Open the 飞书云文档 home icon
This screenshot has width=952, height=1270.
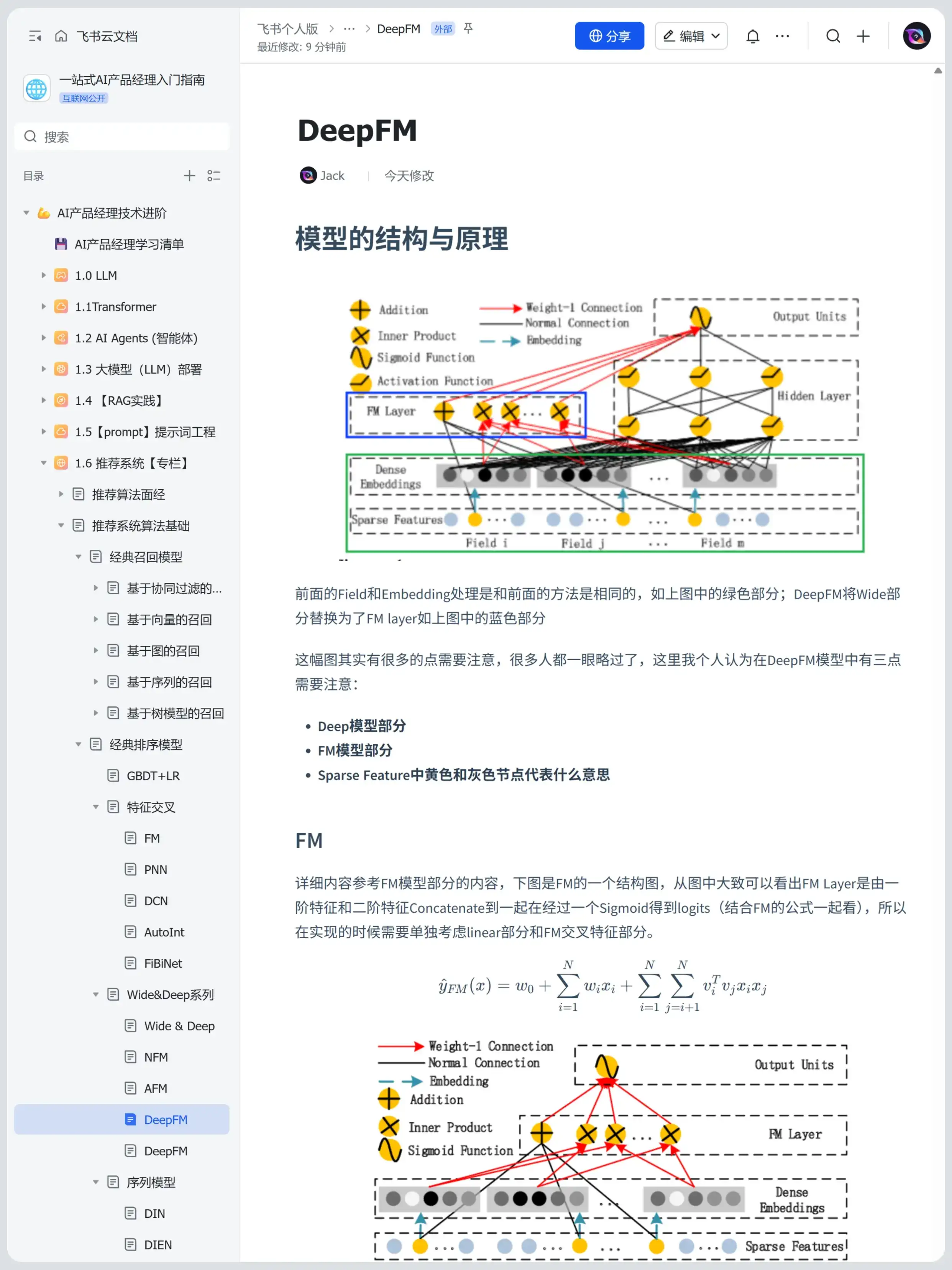[x=61, y=36]
